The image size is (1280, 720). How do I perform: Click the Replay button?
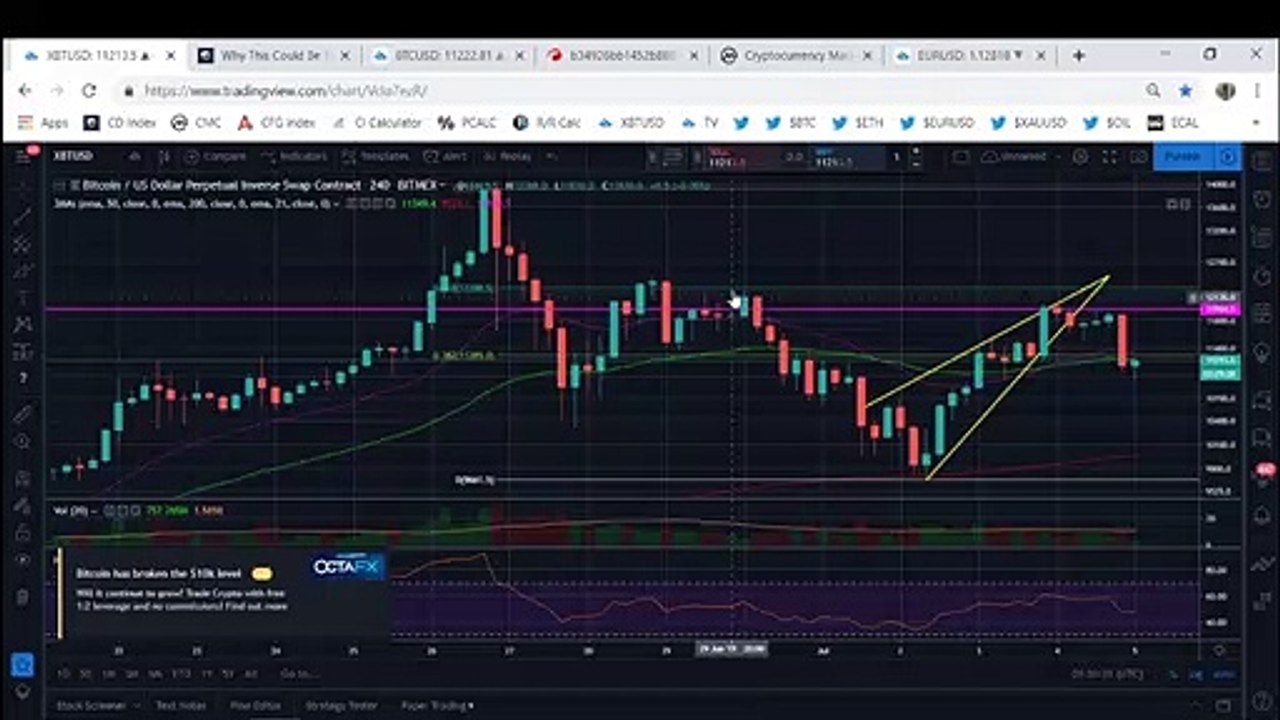tap(507, 157)
